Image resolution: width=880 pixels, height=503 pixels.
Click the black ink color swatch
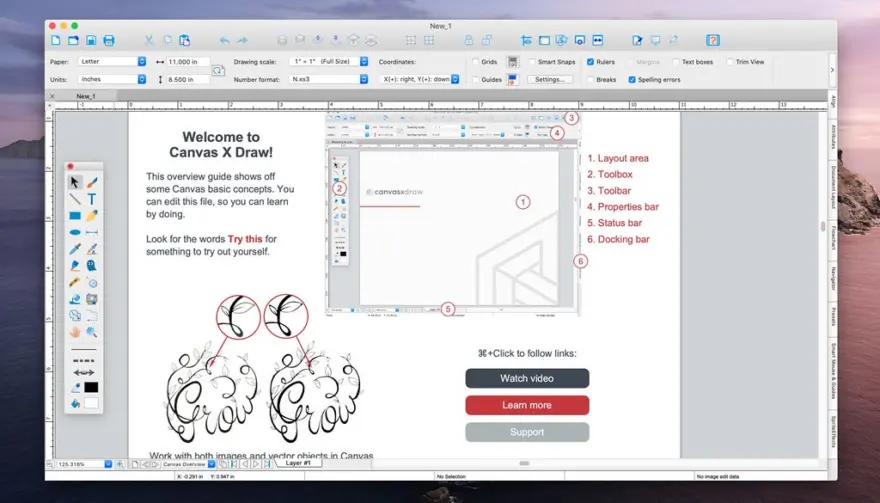click(91, 387)
